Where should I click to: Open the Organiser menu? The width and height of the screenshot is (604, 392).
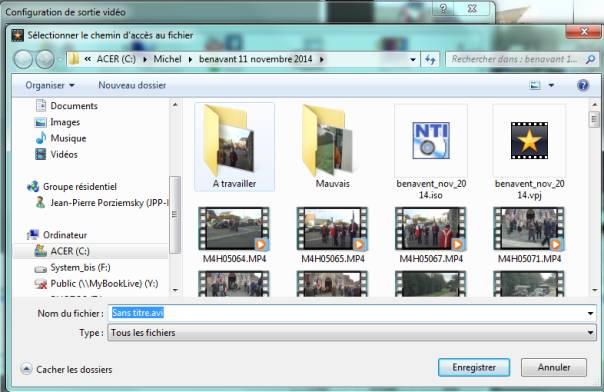tap(50, 85)
